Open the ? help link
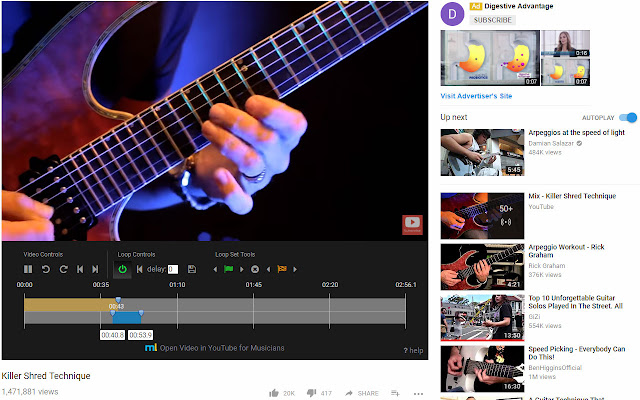Screen dimensions: 640x400 pyautogui.click(x=413, y=351)
